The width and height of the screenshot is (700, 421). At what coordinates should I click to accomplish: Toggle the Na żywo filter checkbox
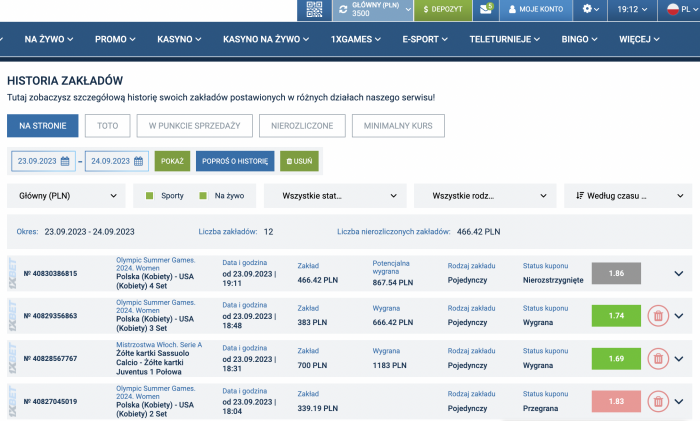point(203,197)
